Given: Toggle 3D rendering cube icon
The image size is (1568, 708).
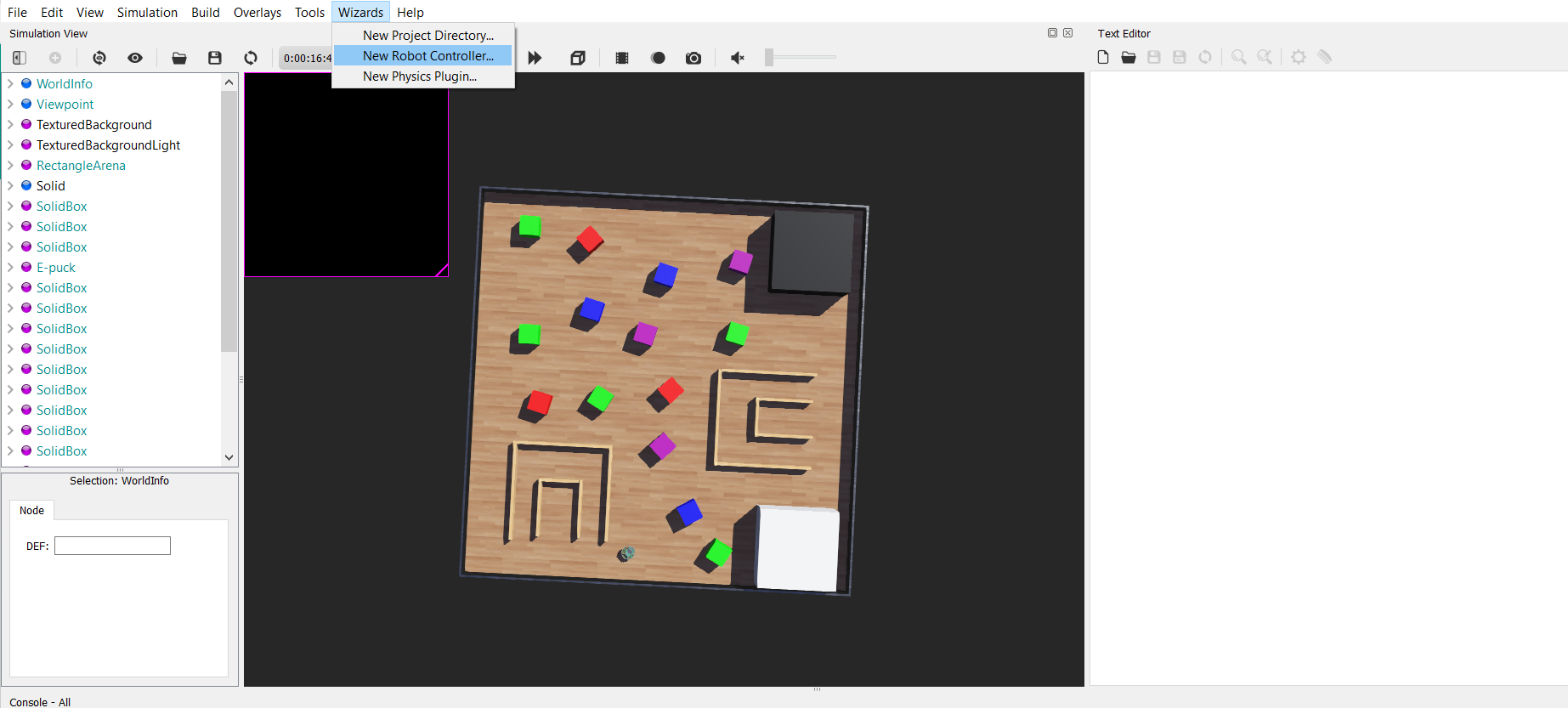Looking at the screenshot, I should coord(578,58).
